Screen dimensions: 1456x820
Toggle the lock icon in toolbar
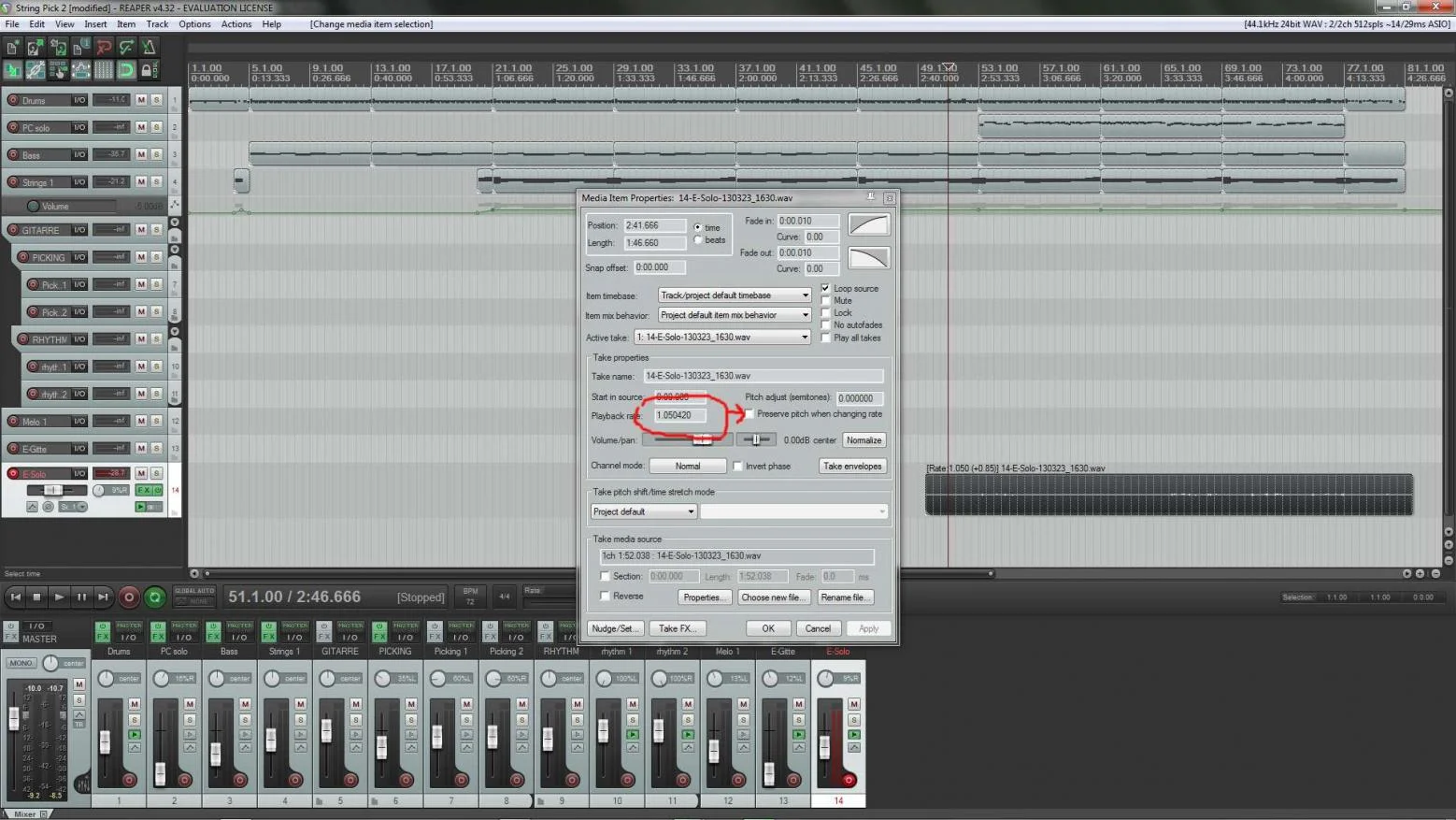(x=147, y=70)
